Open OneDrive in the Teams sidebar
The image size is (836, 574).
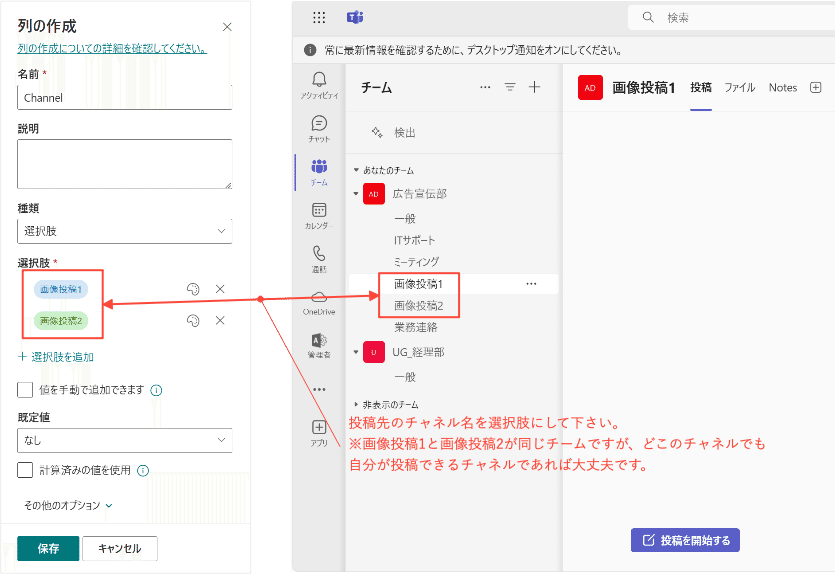tap(319, 303)
